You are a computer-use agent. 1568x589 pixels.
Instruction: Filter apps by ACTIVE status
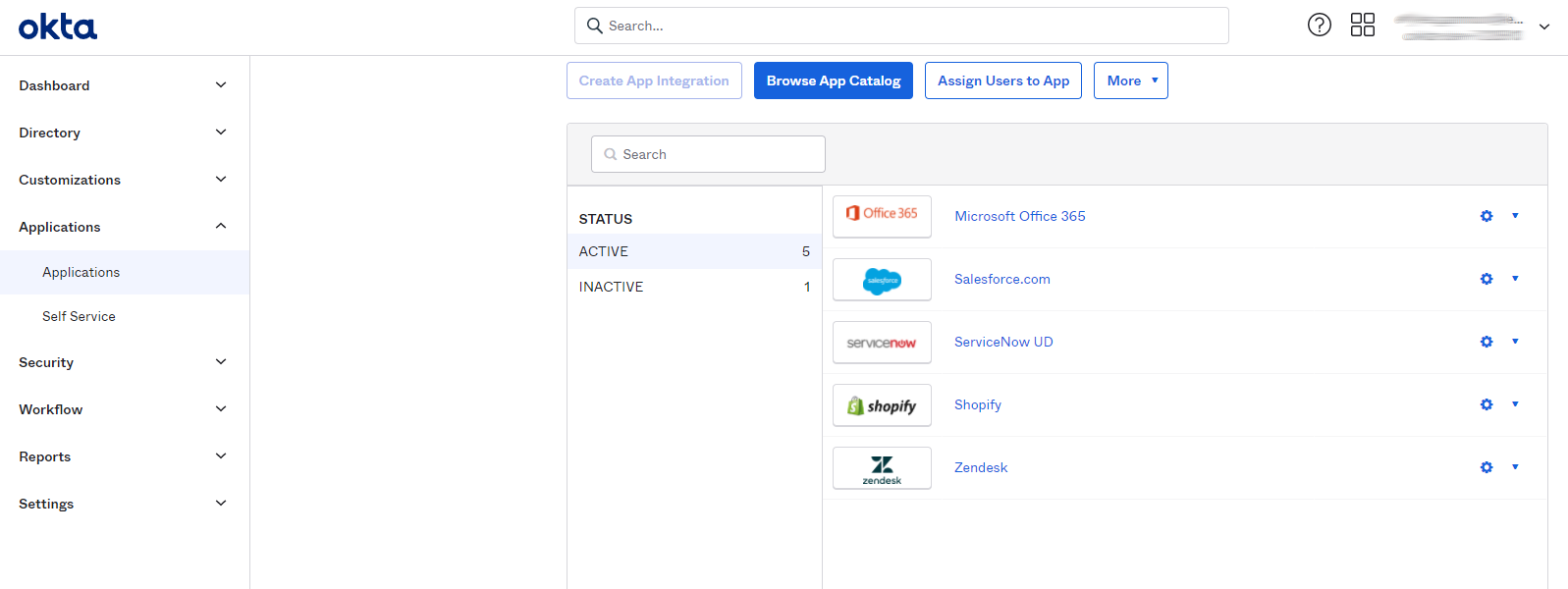pyautogui.click(x=693, y=251)
